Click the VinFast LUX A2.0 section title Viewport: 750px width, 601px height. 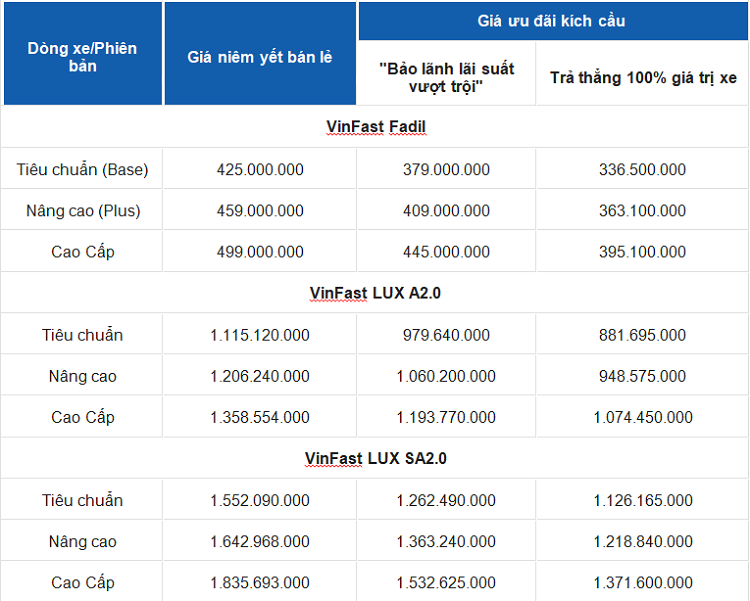(377, 292)
